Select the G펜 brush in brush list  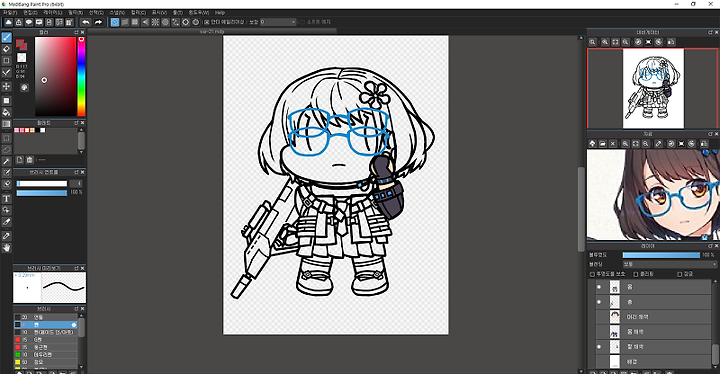tap(45, 340)
